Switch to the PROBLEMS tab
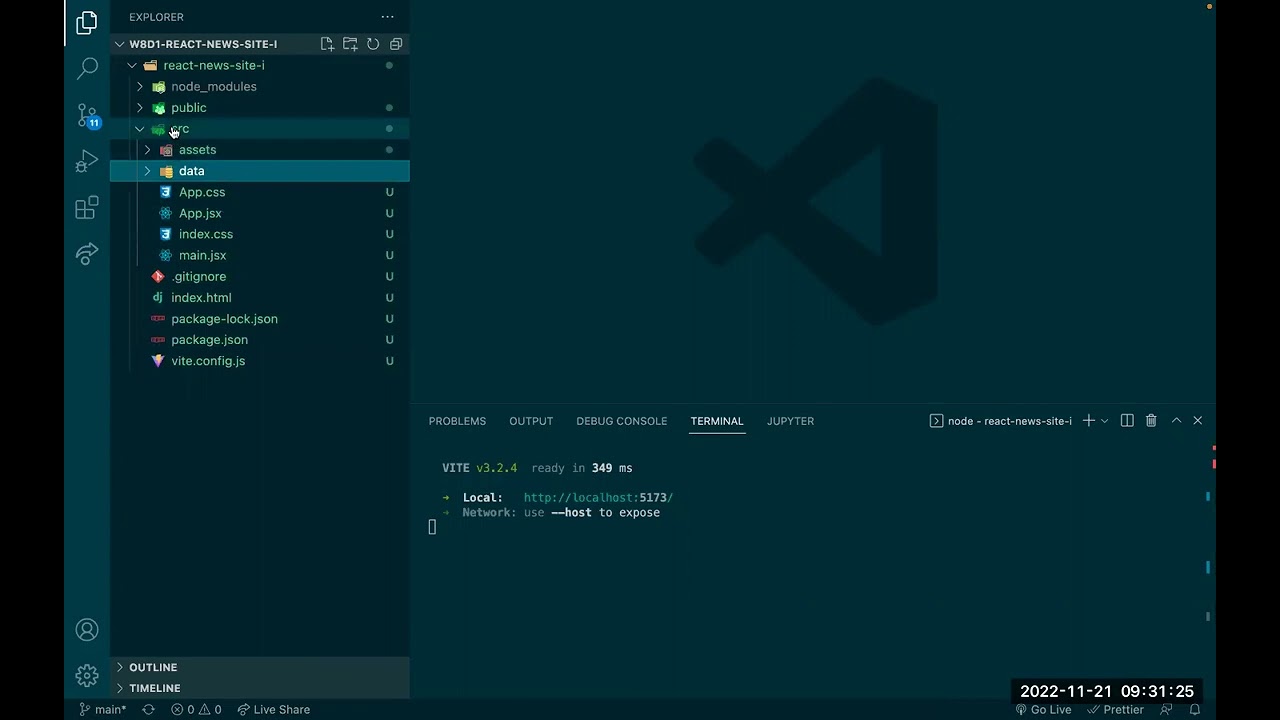Viewport: 1280px width, 720px height. (457, 421)
